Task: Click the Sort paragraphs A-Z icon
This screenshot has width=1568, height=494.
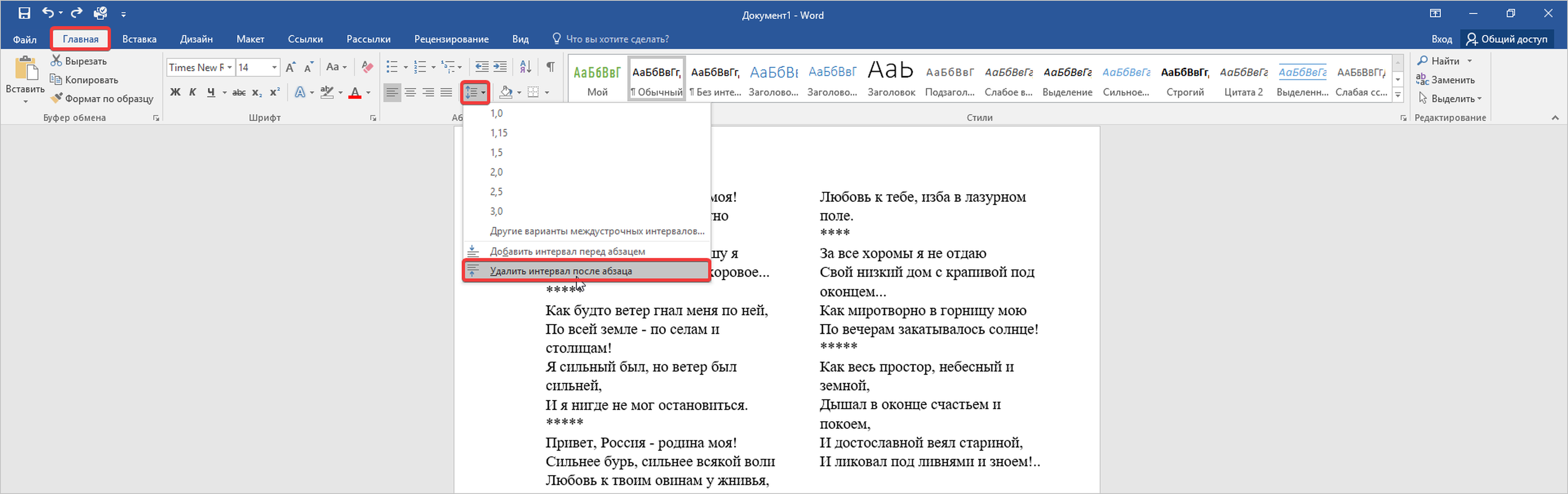Action: (x=525, y=67)
